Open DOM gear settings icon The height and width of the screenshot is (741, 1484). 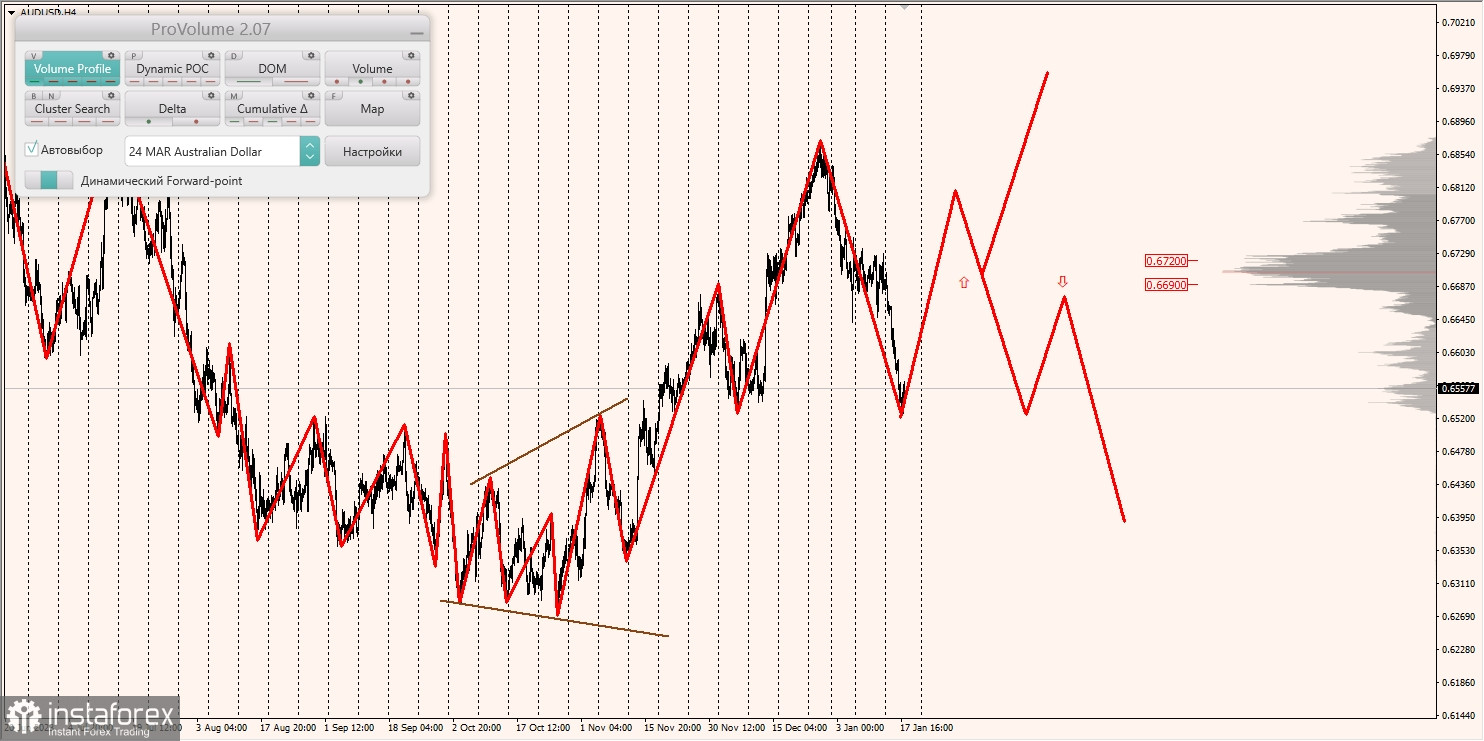[311, 56]
